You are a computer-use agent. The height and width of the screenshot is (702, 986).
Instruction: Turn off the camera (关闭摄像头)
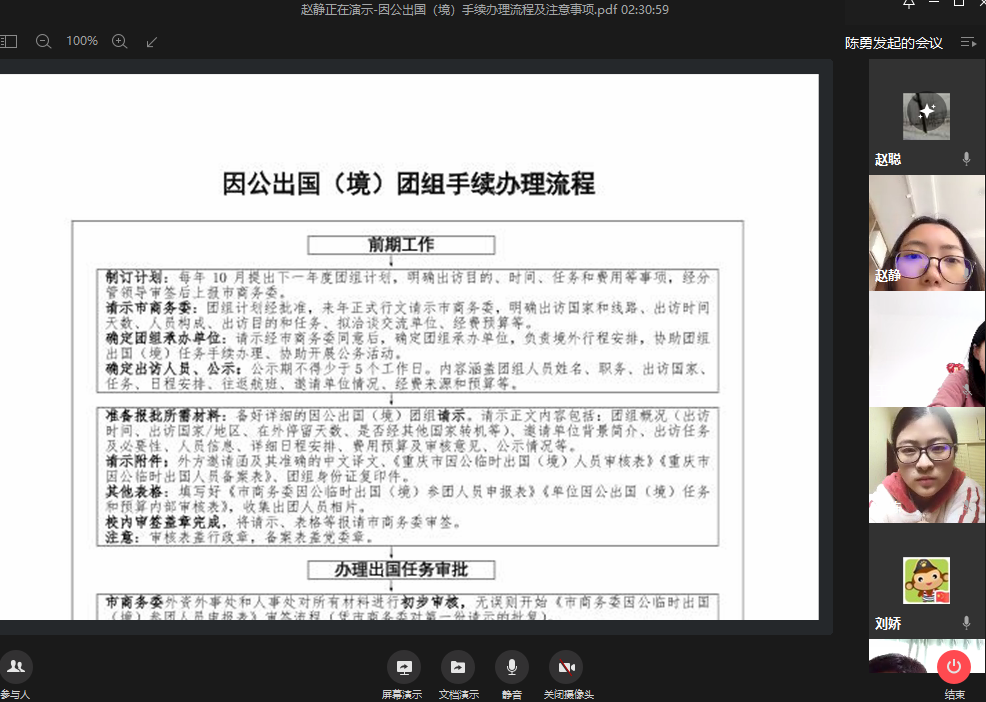[567, 667]
